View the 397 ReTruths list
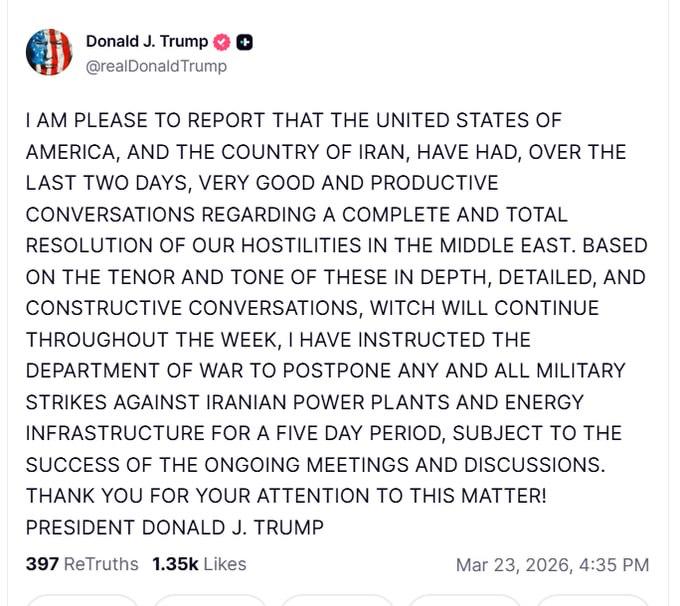Image resolution: width=680 pixels, height=606 pixels. click(82, 564)
